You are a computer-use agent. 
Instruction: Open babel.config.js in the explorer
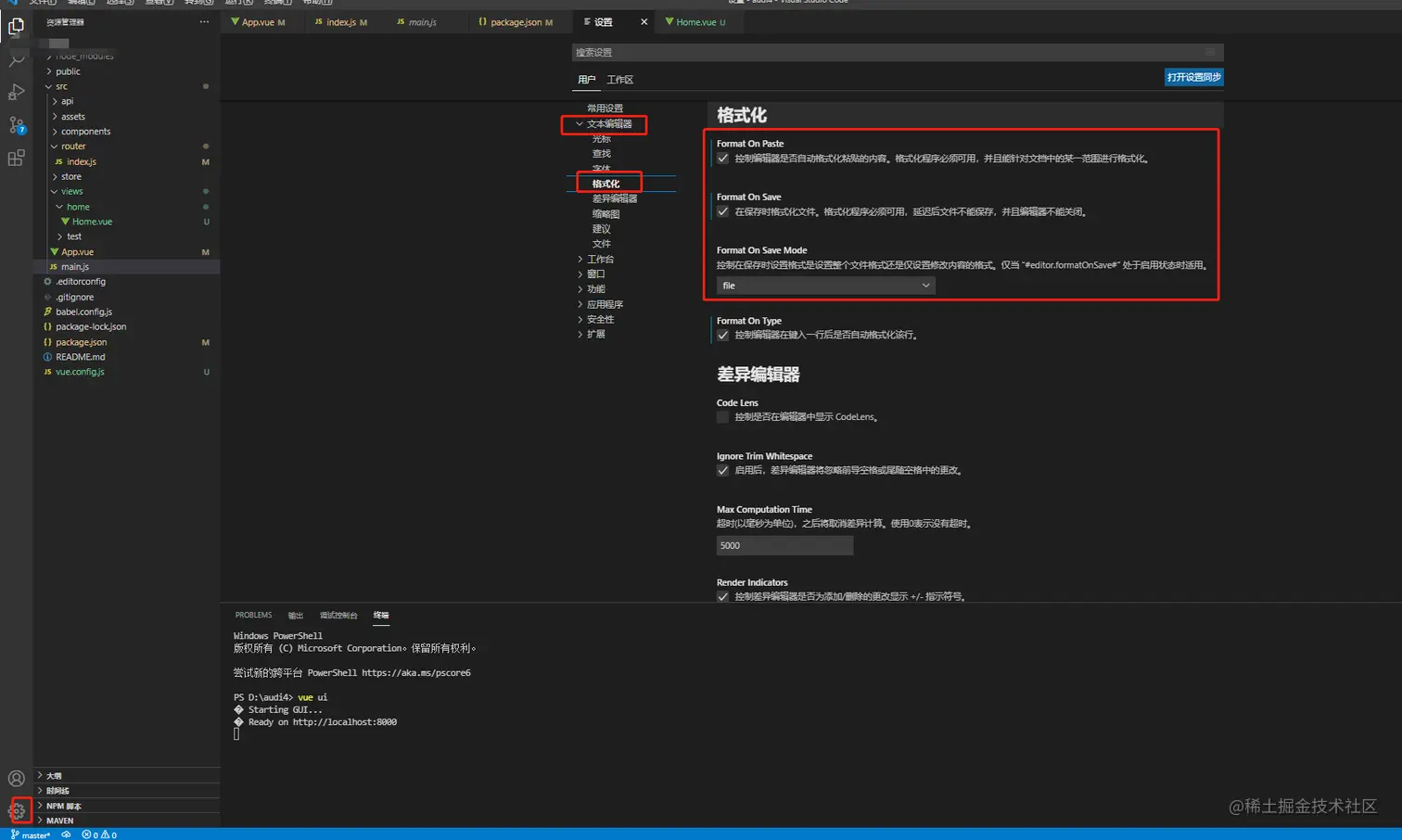pyautogui.click(x=83, y=312)
